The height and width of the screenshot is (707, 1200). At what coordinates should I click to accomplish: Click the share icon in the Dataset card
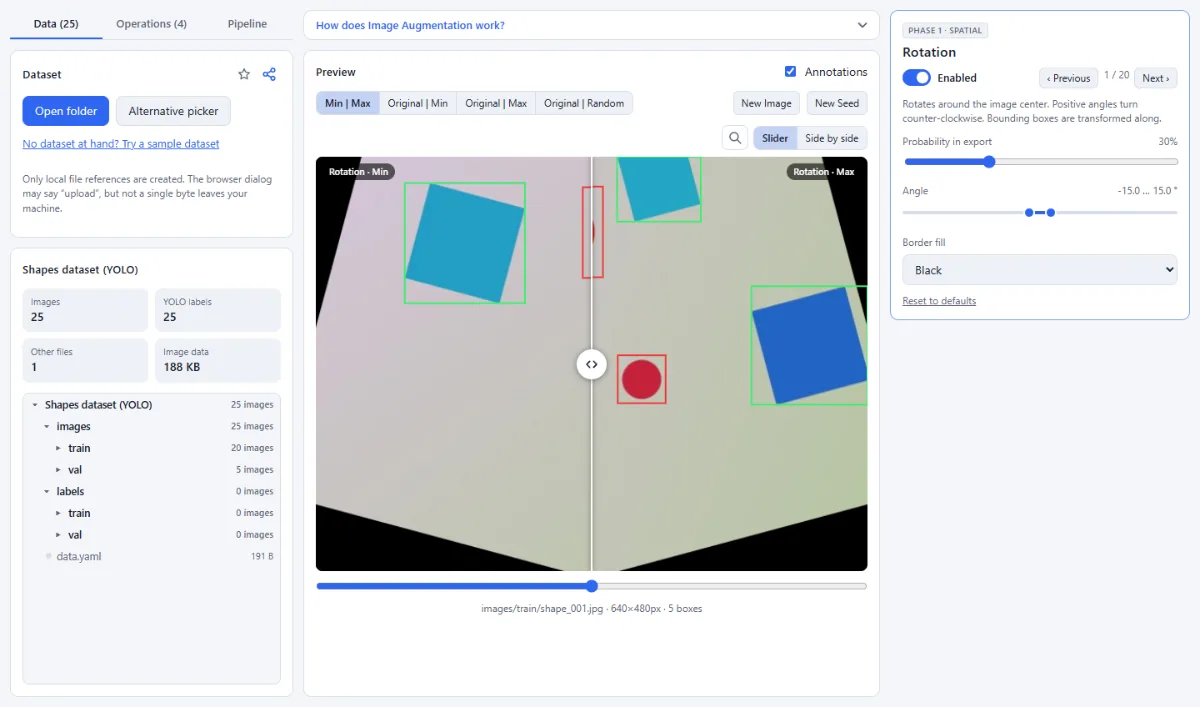269,74
